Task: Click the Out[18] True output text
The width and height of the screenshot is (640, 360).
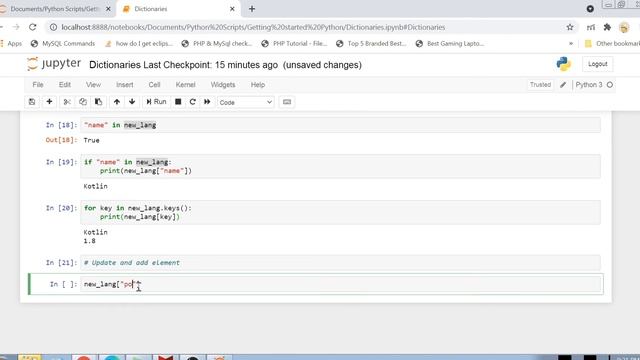Action: point(91,140)
